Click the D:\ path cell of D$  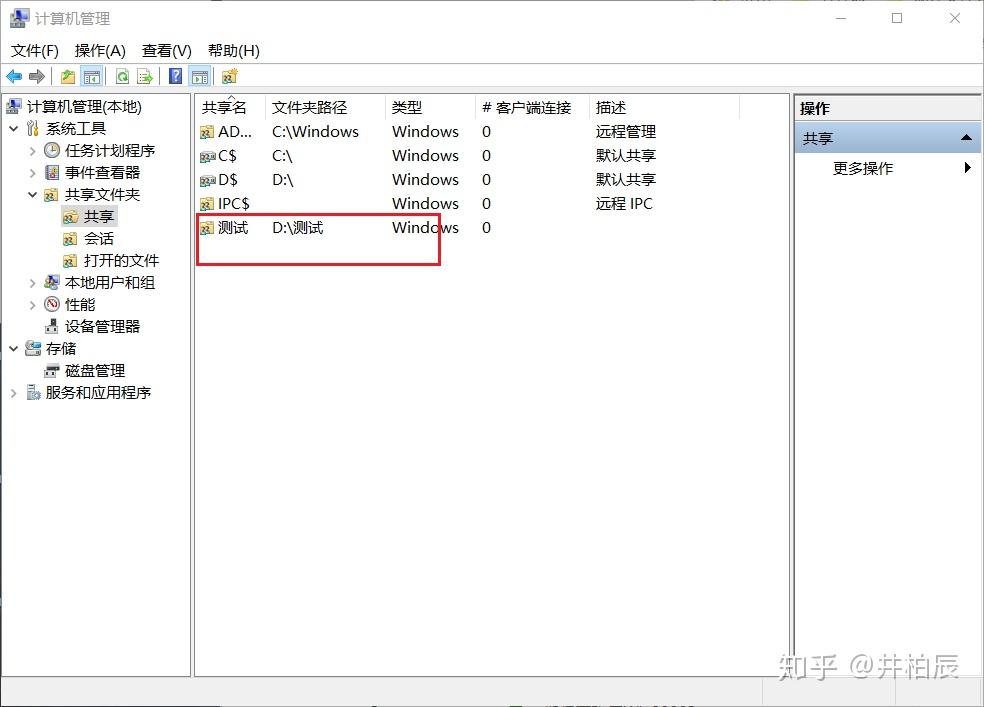[x=282, y=180]
